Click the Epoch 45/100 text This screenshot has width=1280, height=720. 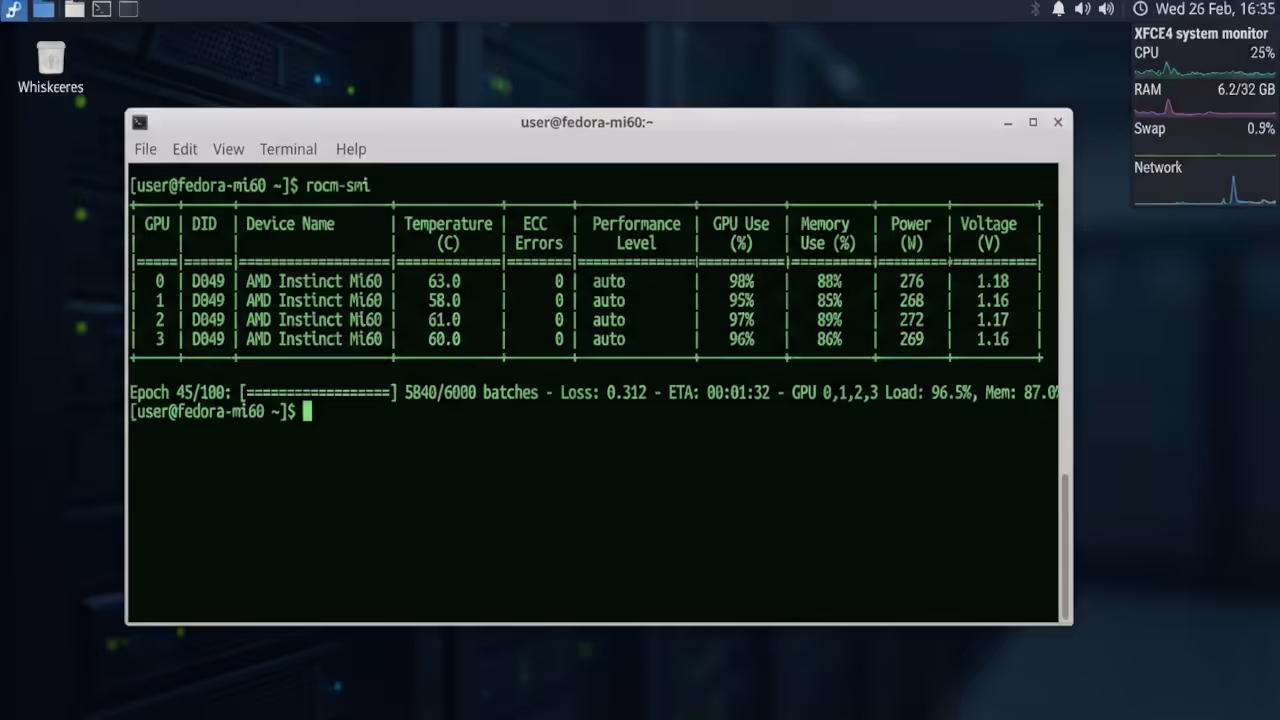click(182, 393)
